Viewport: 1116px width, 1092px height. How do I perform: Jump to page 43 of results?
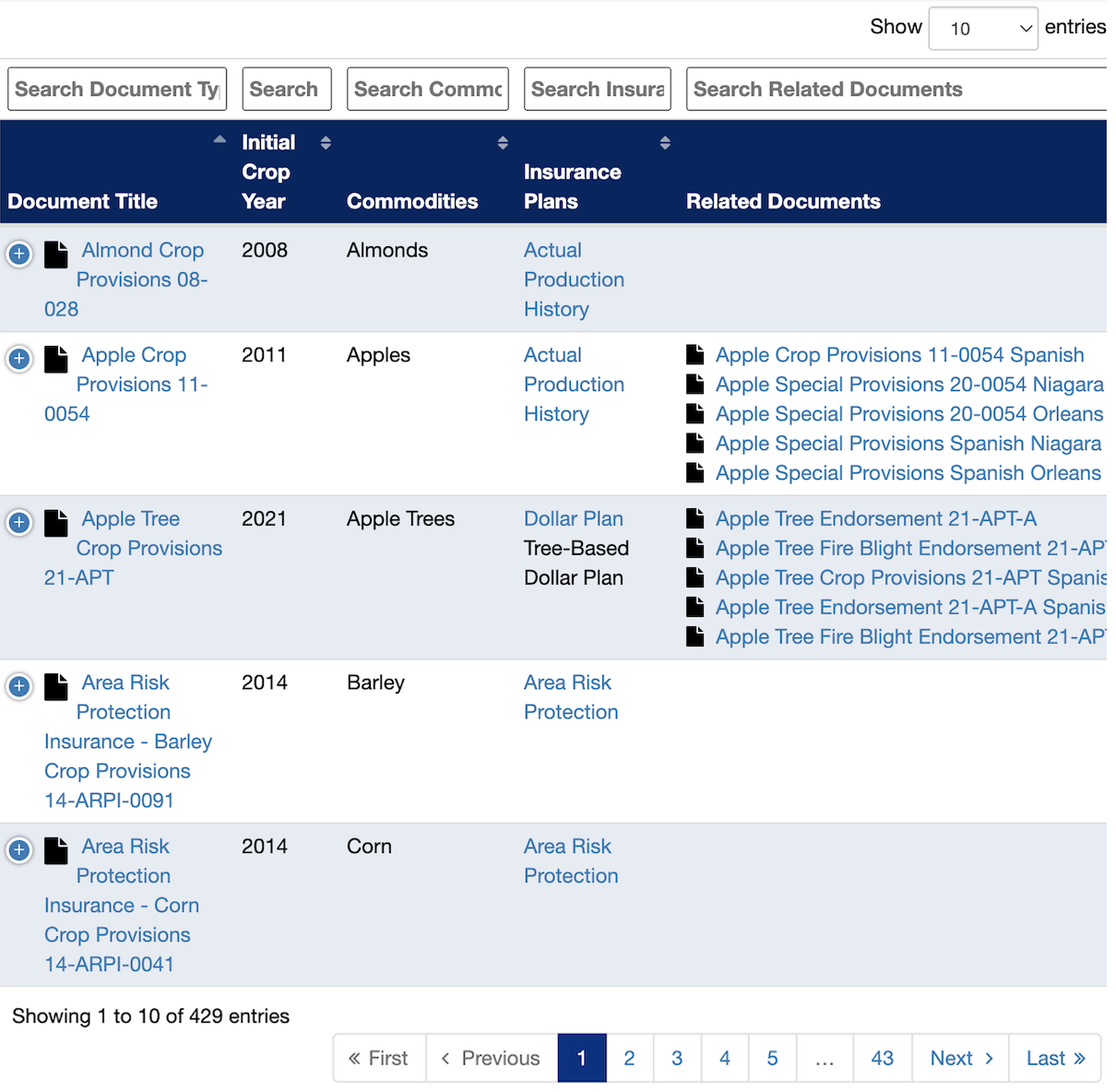882,1058
